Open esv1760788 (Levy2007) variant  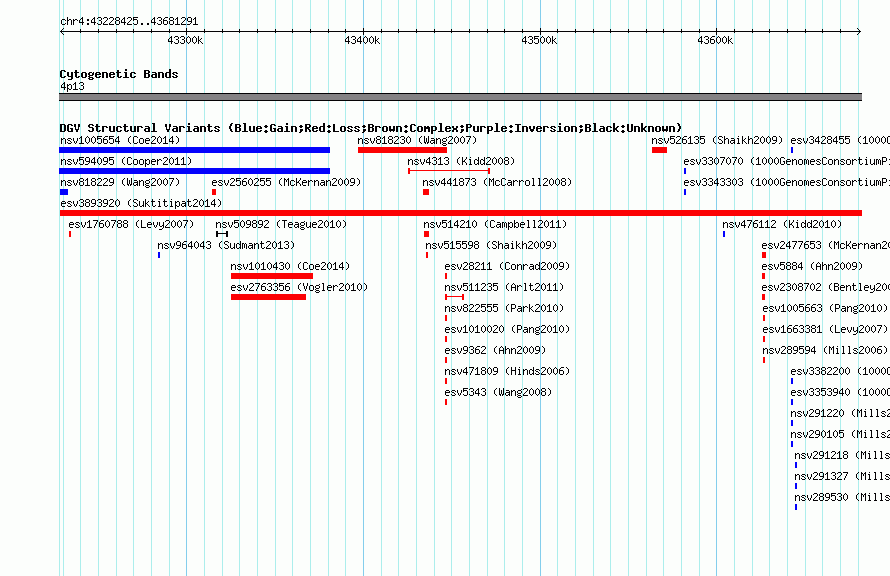[131, 224]
